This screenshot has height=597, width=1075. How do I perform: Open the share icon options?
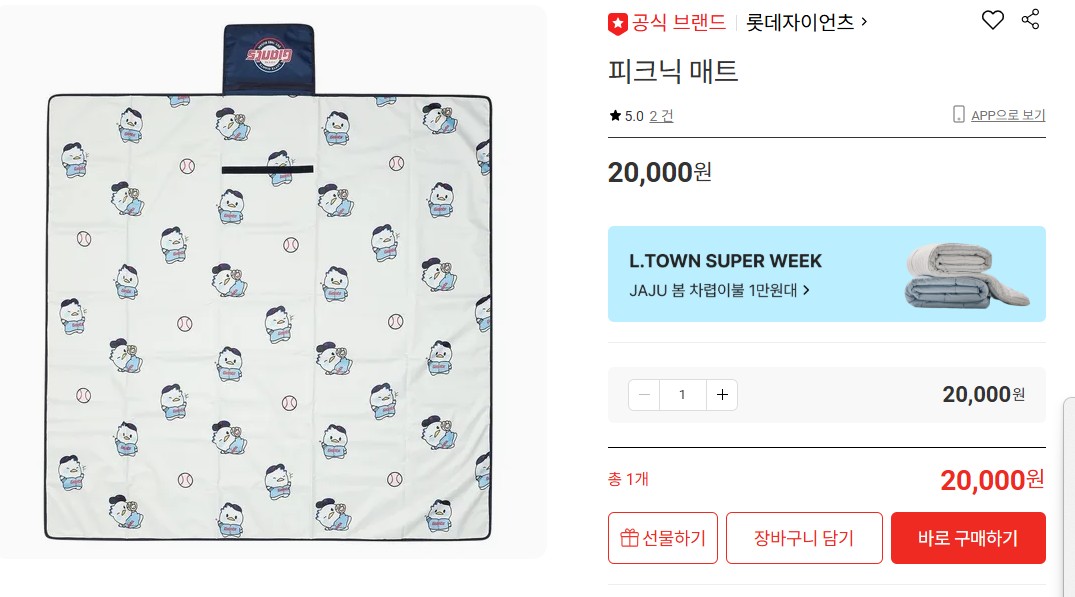(x=1030, y=19)
